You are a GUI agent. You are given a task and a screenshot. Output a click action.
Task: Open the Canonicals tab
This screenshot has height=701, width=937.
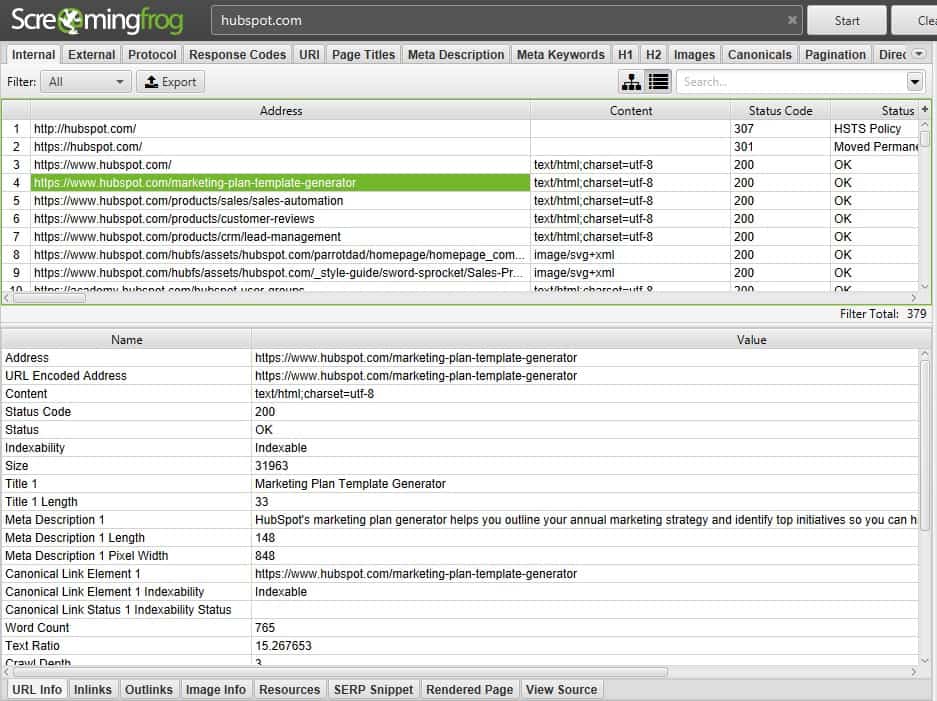760,54
